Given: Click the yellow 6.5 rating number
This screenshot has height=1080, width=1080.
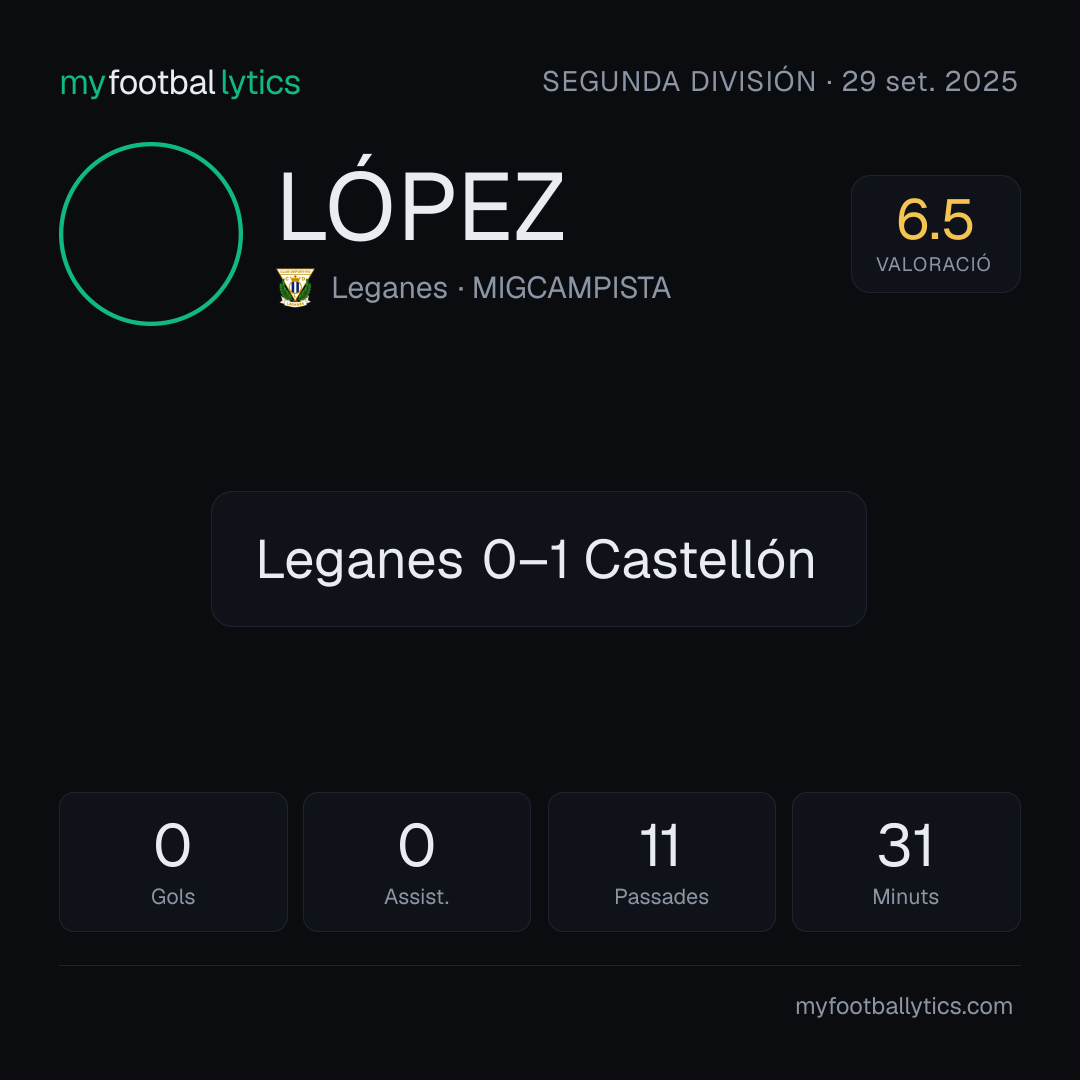Looking at the screenshot, I should tap(935, 220).
